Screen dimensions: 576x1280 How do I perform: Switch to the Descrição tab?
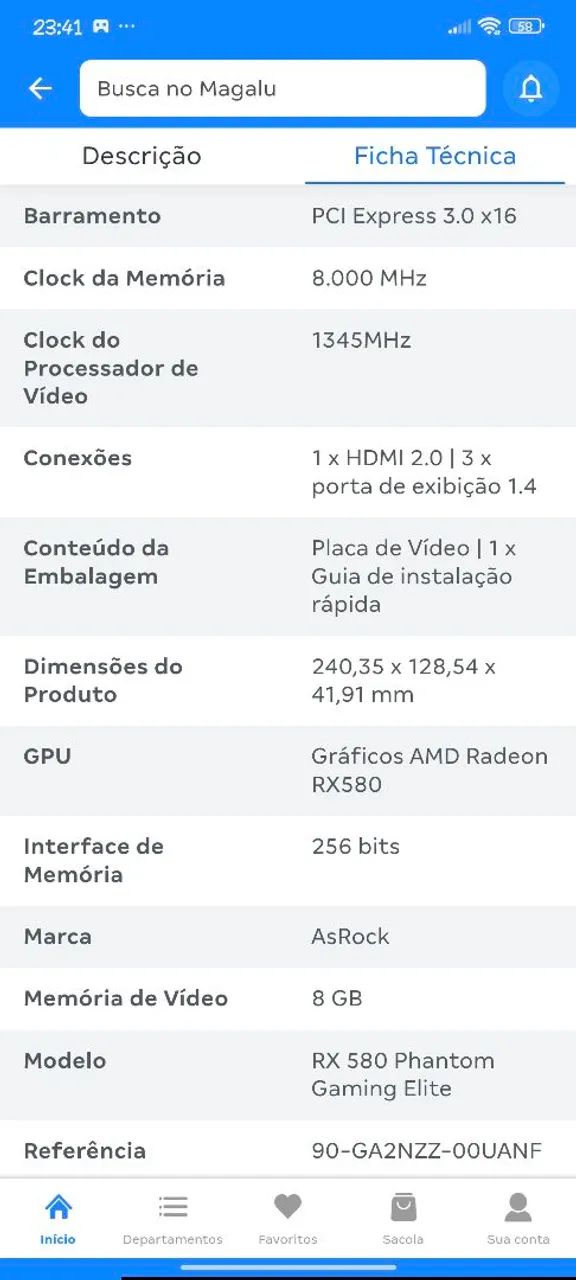tap(141, 156)
